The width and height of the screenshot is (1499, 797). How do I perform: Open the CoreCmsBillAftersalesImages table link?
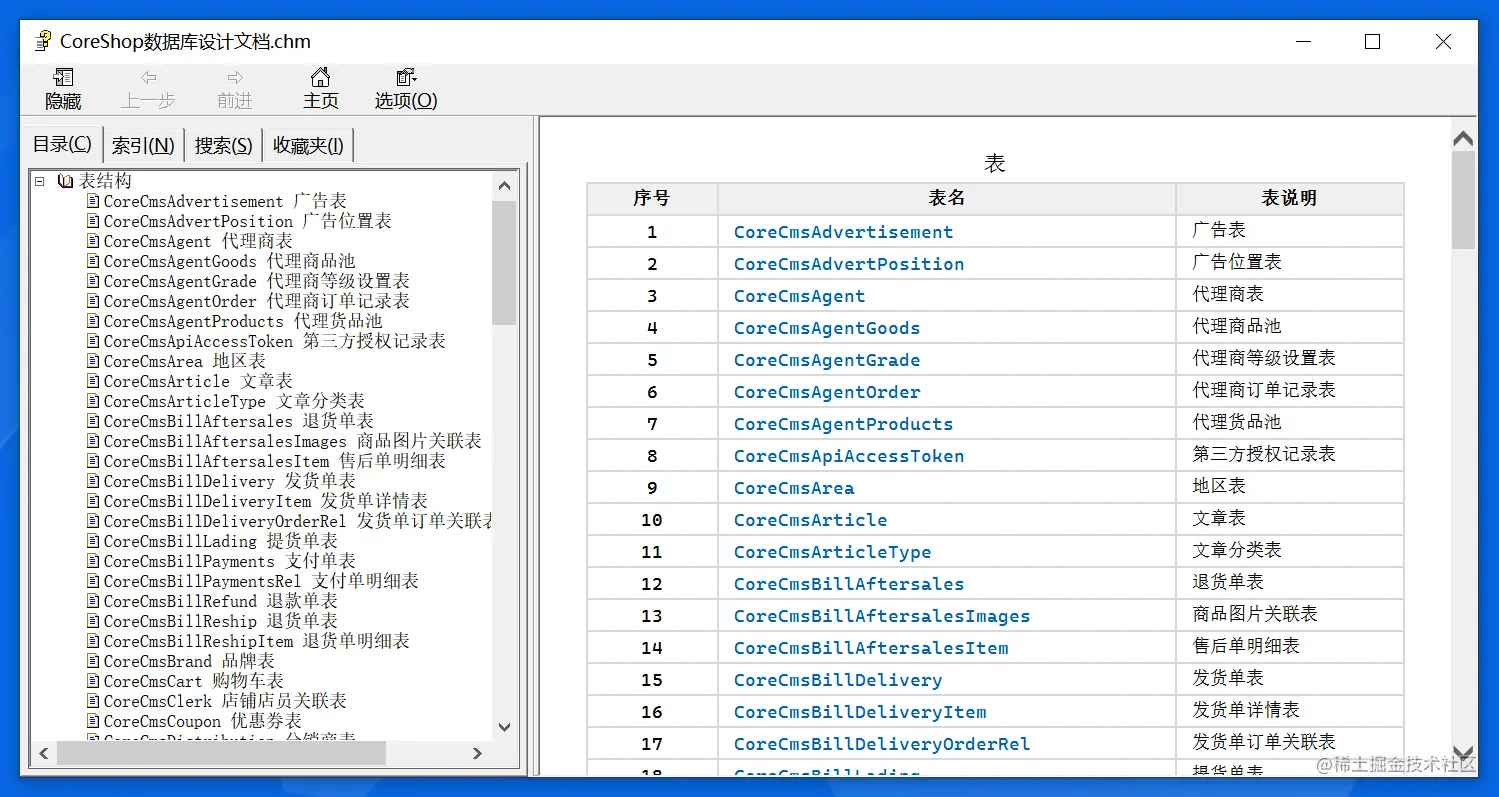pyautogui.click(x=882, y=616)
